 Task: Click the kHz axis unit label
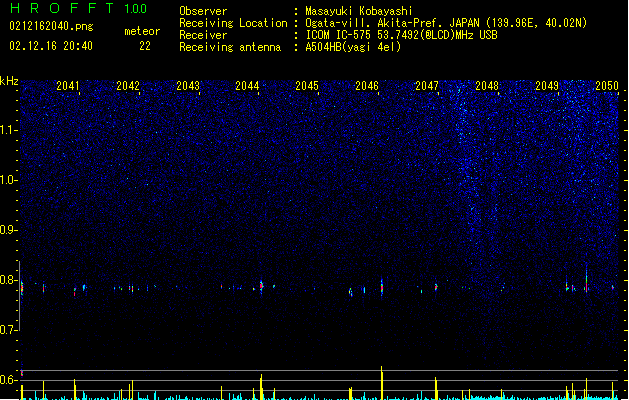tap(9, 81)
